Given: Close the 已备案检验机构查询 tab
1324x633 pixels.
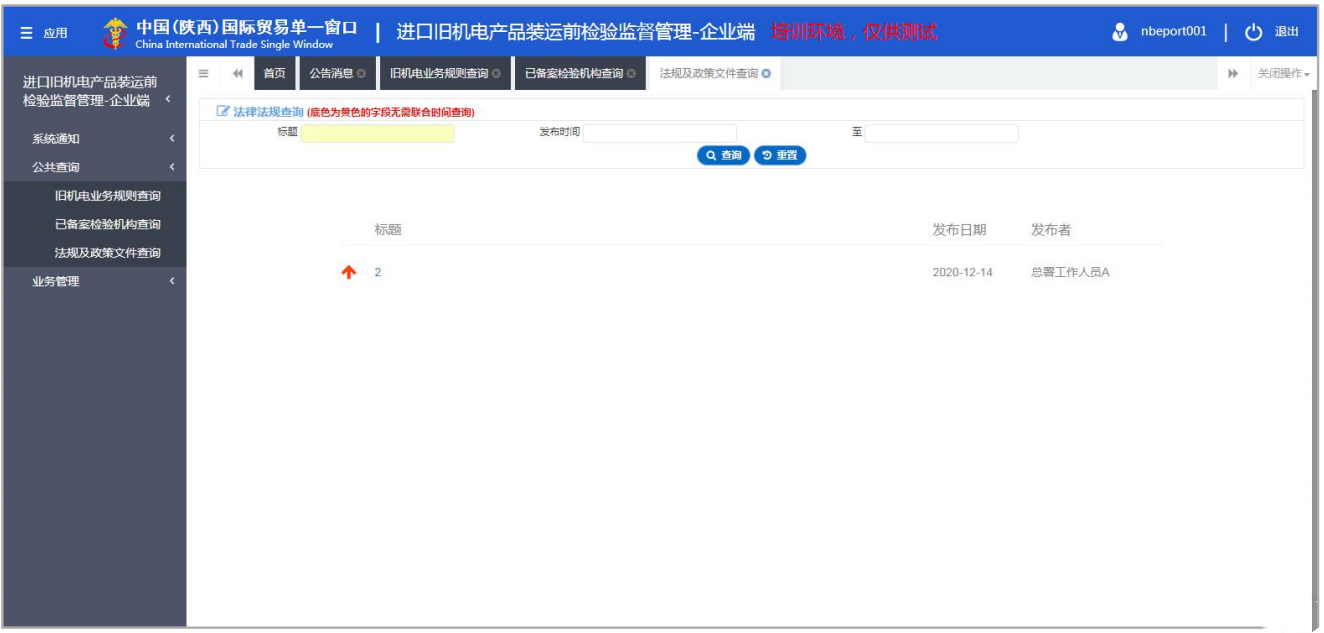Looking at the screenshot, I should click(x=631, y=74).
